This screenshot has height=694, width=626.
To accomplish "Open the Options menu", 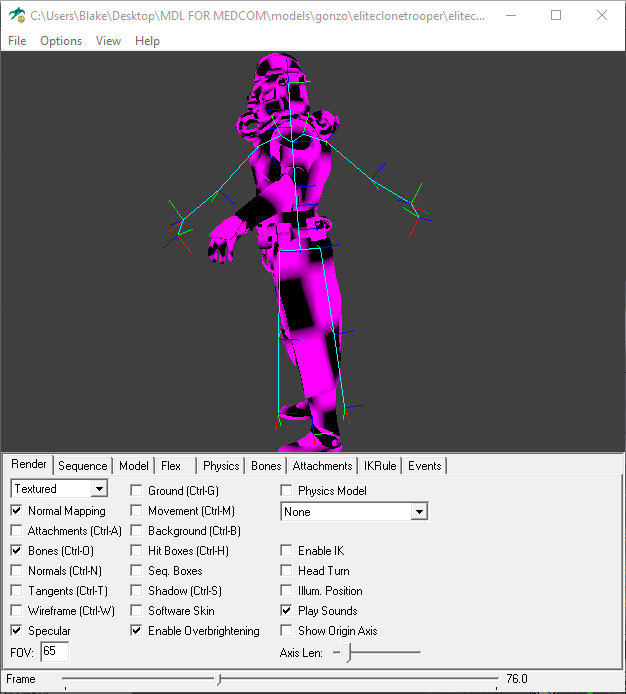I will [x=61, y=41].
